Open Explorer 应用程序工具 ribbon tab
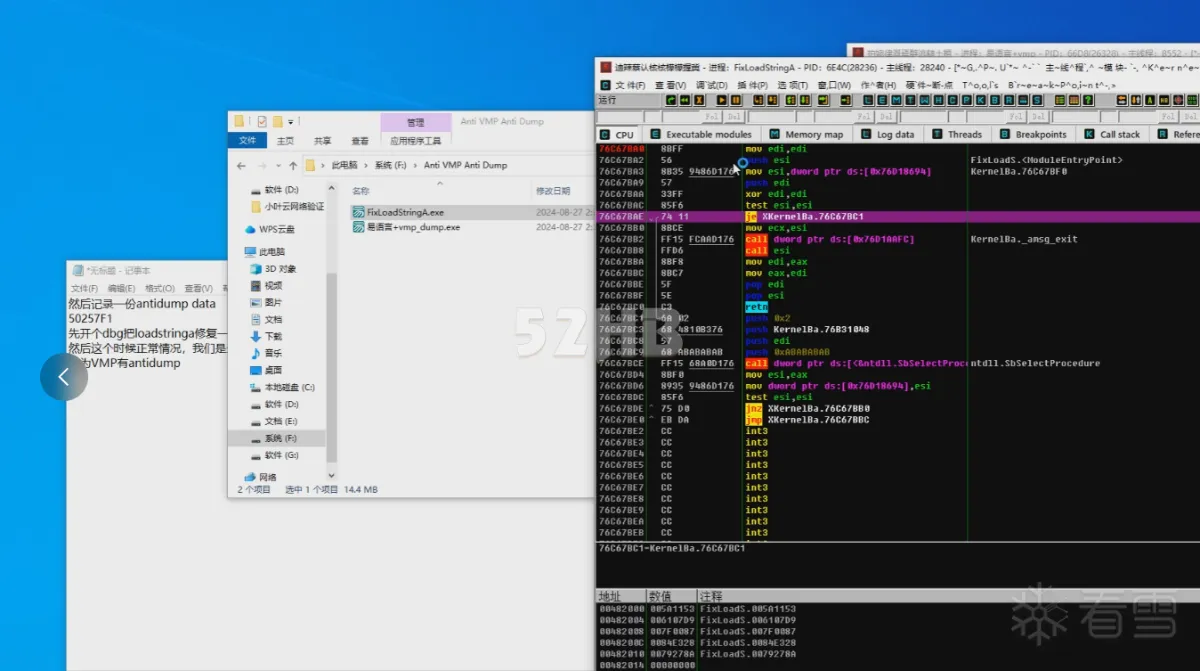Image resolution: width=1200 pixels, height=671 pixels. 415,141
